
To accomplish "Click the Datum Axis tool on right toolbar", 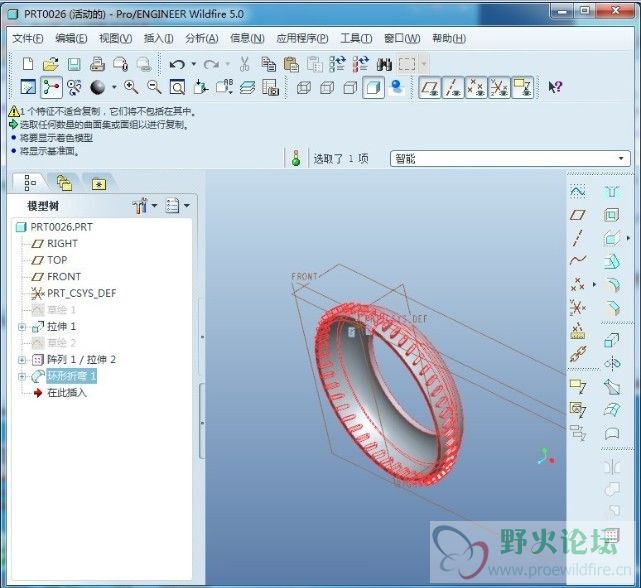I will coord(577,238).
